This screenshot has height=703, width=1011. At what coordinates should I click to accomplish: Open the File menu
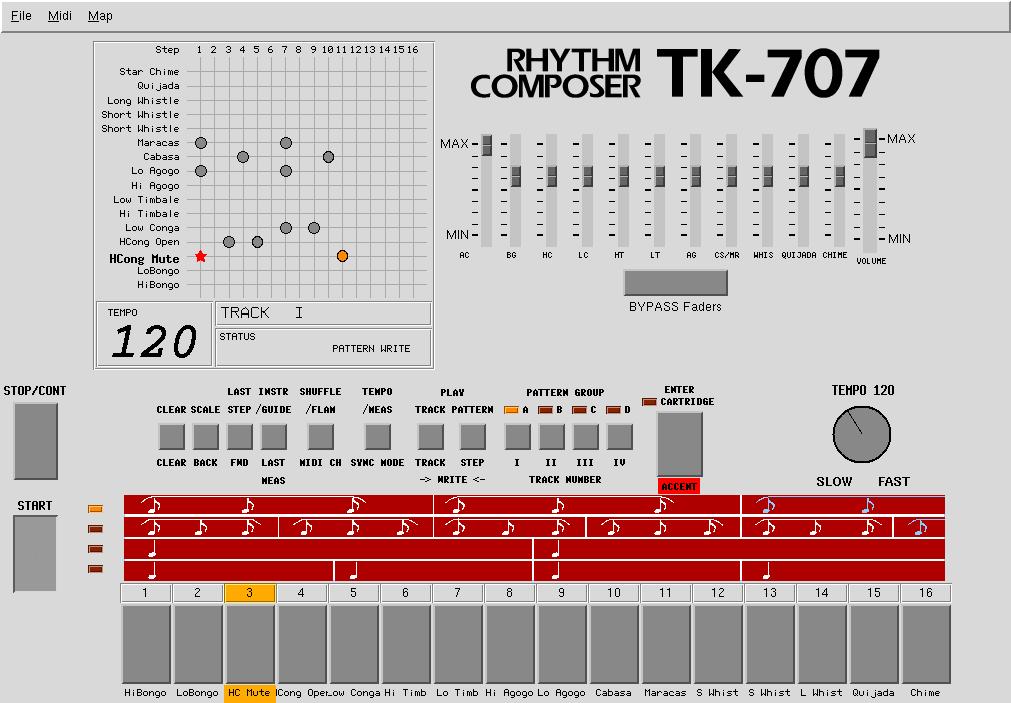(x=21, y=16)
